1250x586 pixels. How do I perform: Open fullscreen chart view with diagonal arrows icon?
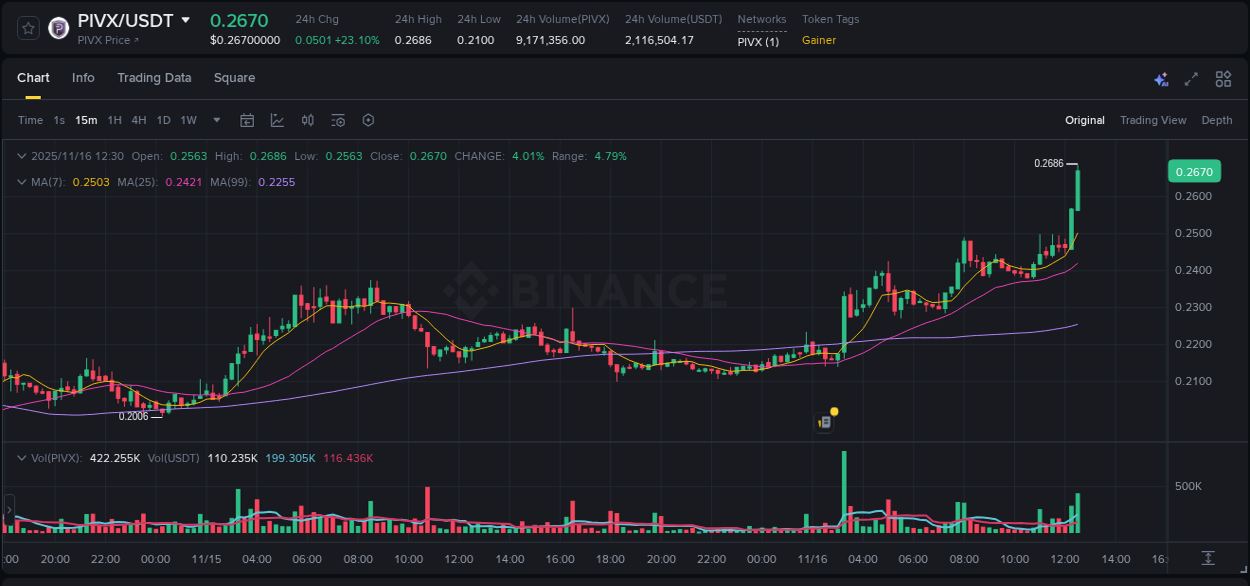1190,78
